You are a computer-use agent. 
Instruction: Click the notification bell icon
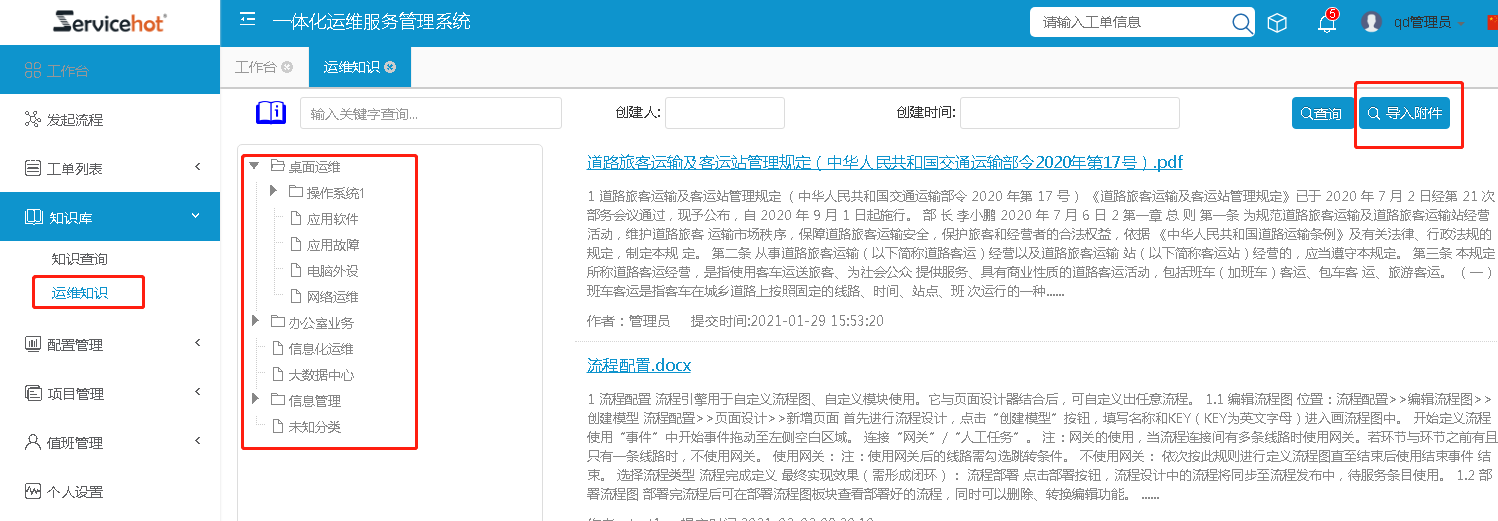point(1326,23)
